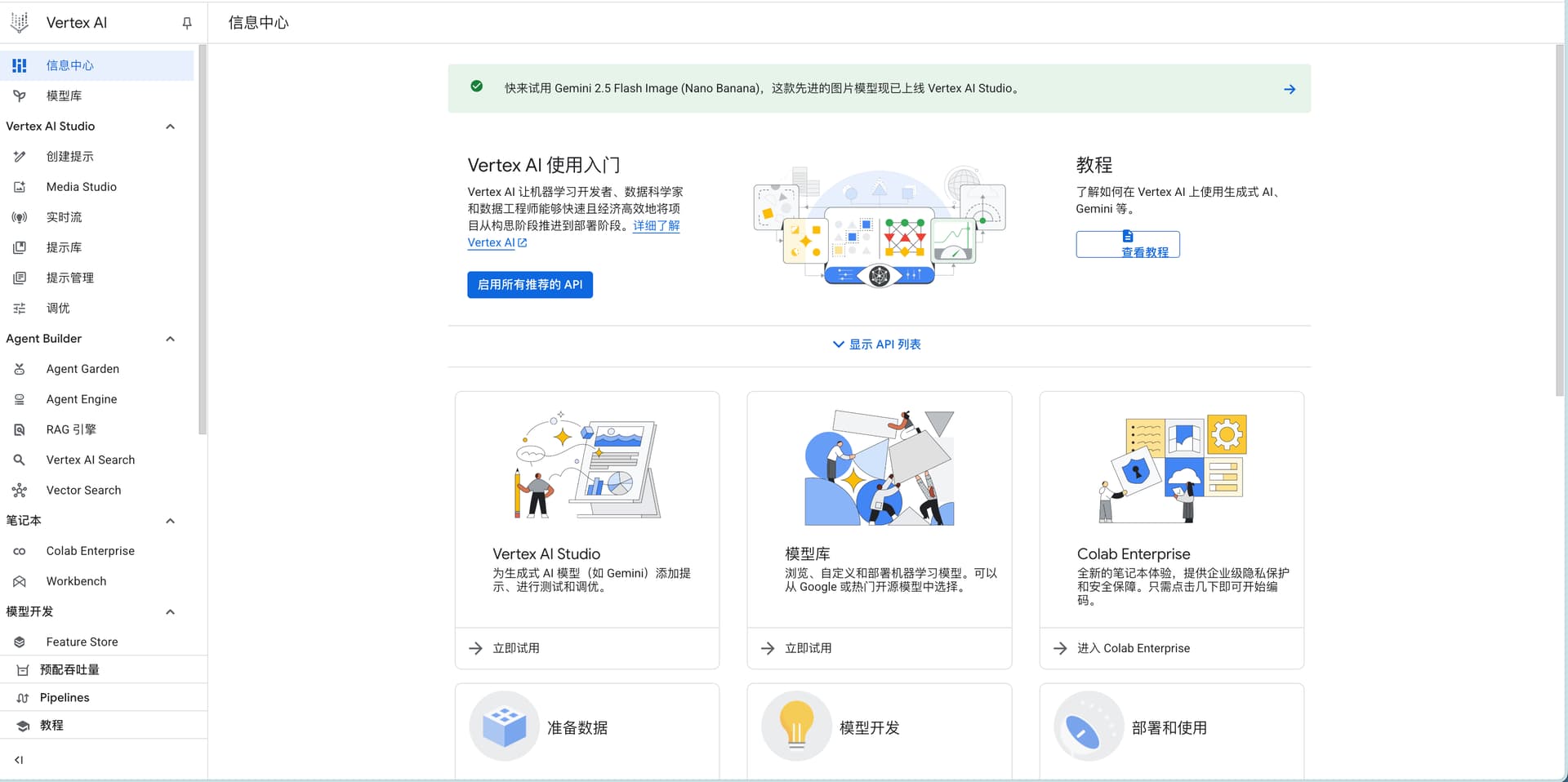The image size is (1568, 782).
Task: Select 信息中心 in the sidebar
Action: 97,65
